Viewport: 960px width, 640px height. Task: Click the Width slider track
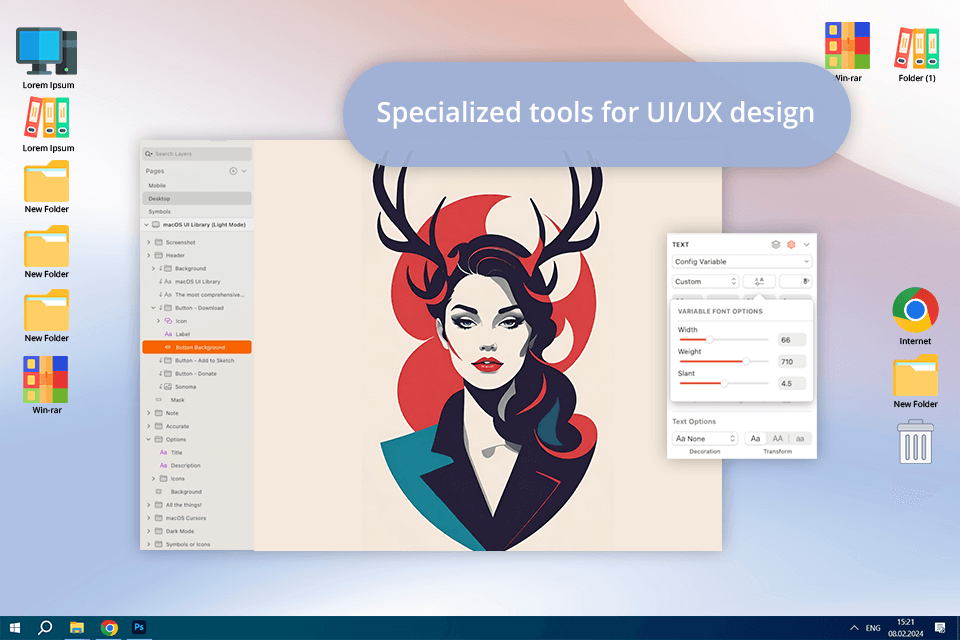724,339
